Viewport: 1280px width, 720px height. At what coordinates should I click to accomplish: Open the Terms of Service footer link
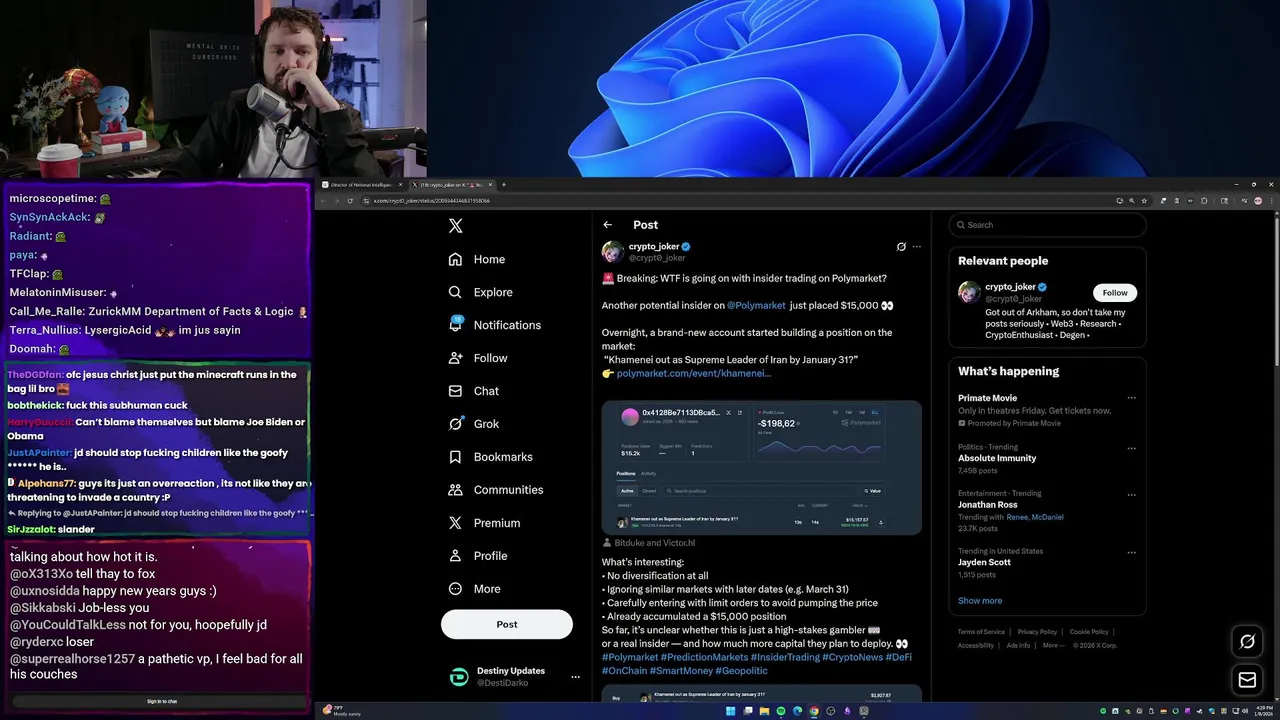tap(981, 632)
